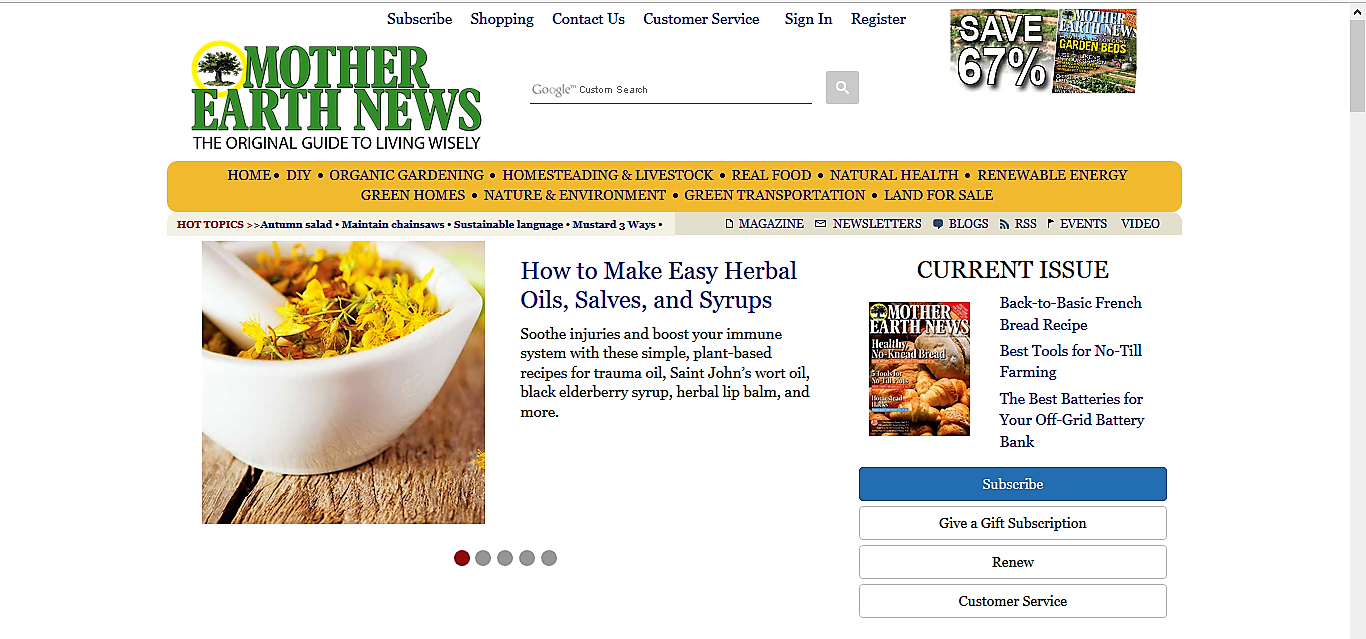Viewport: 1366px width, 639px height.
Task: Click the Save 67% advertisement banner
Action: coord(1043,51)
